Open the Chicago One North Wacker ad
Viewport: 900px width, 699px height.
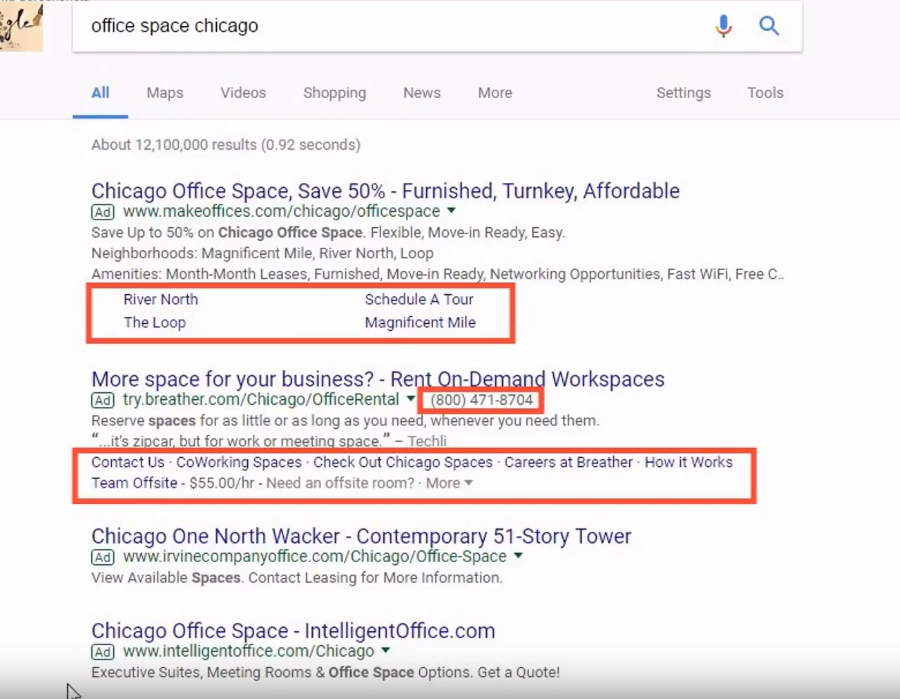(361, 536)
